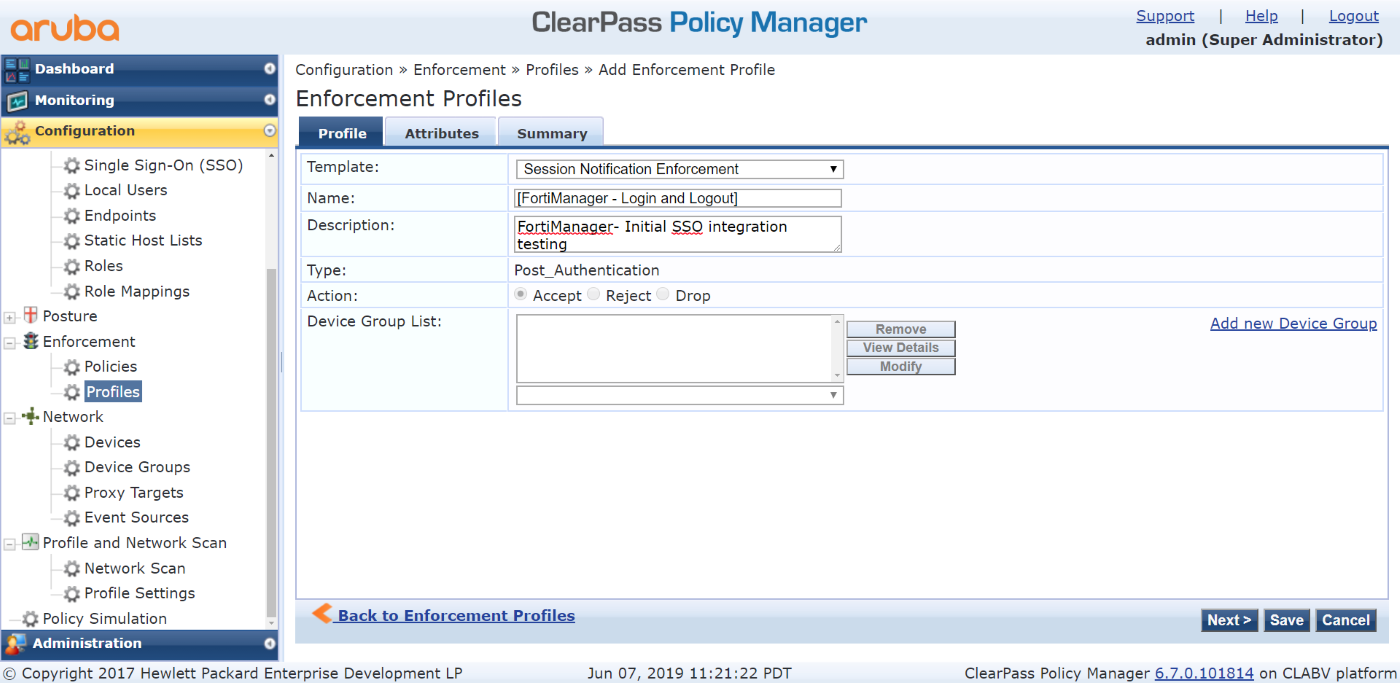Click into the Name input field
The width and height of the screenshot is (1400, 683).
click(x=679, y=198)
